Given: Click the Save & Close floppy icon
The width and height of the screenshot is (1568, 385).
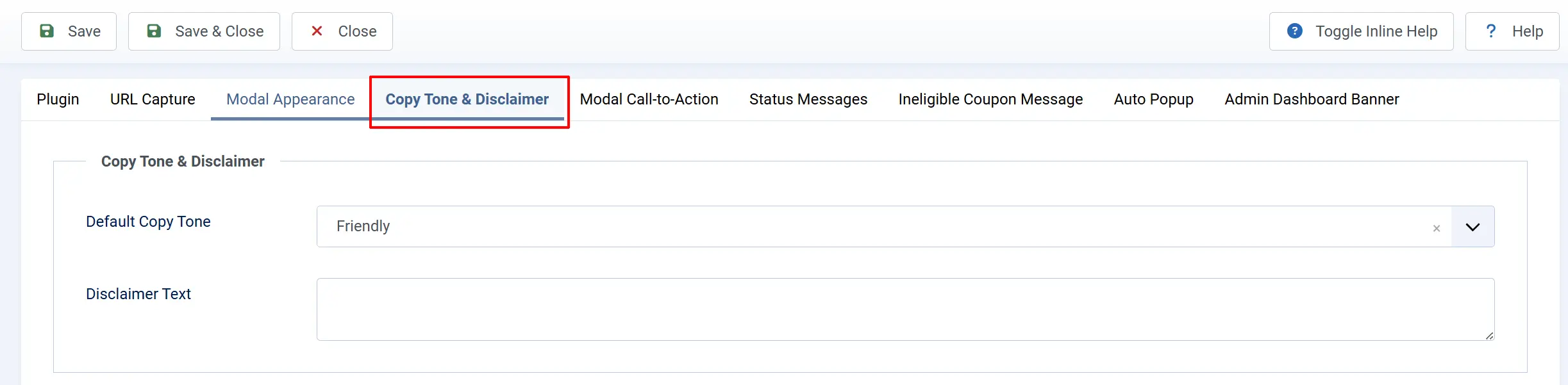Looking at the screenshot, I should pos(154,31).
